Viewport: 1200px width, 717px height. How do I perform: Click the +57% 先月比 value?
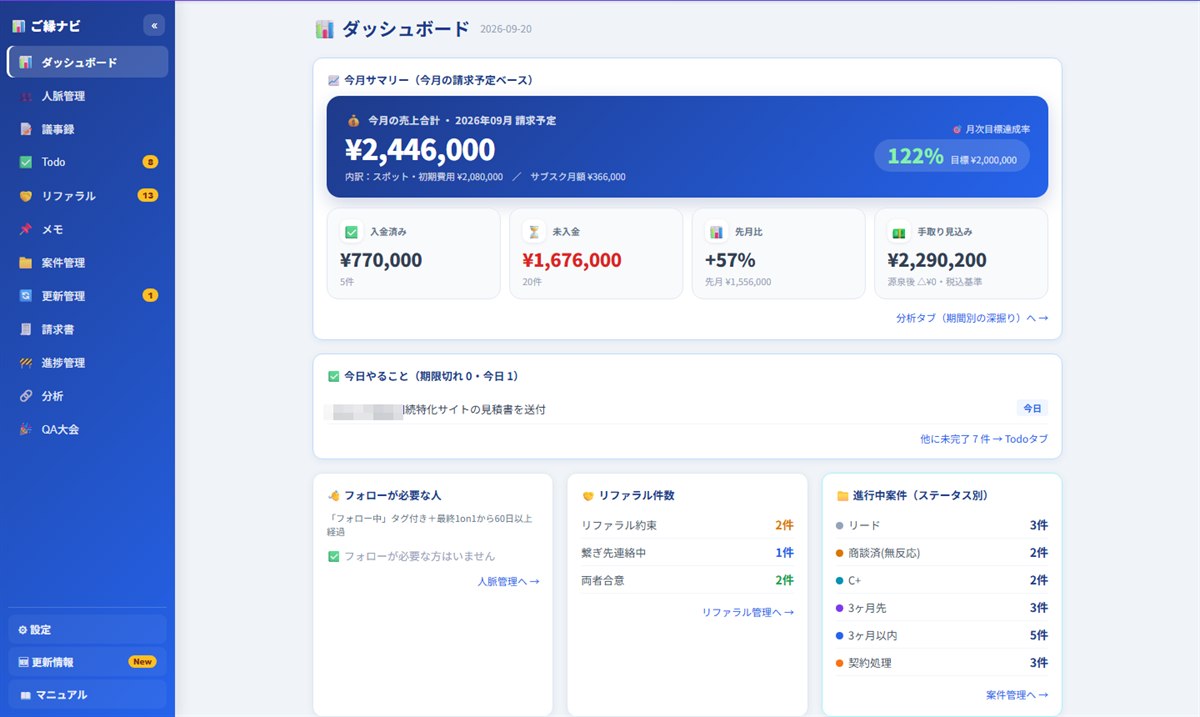click(x=730, y=261)
